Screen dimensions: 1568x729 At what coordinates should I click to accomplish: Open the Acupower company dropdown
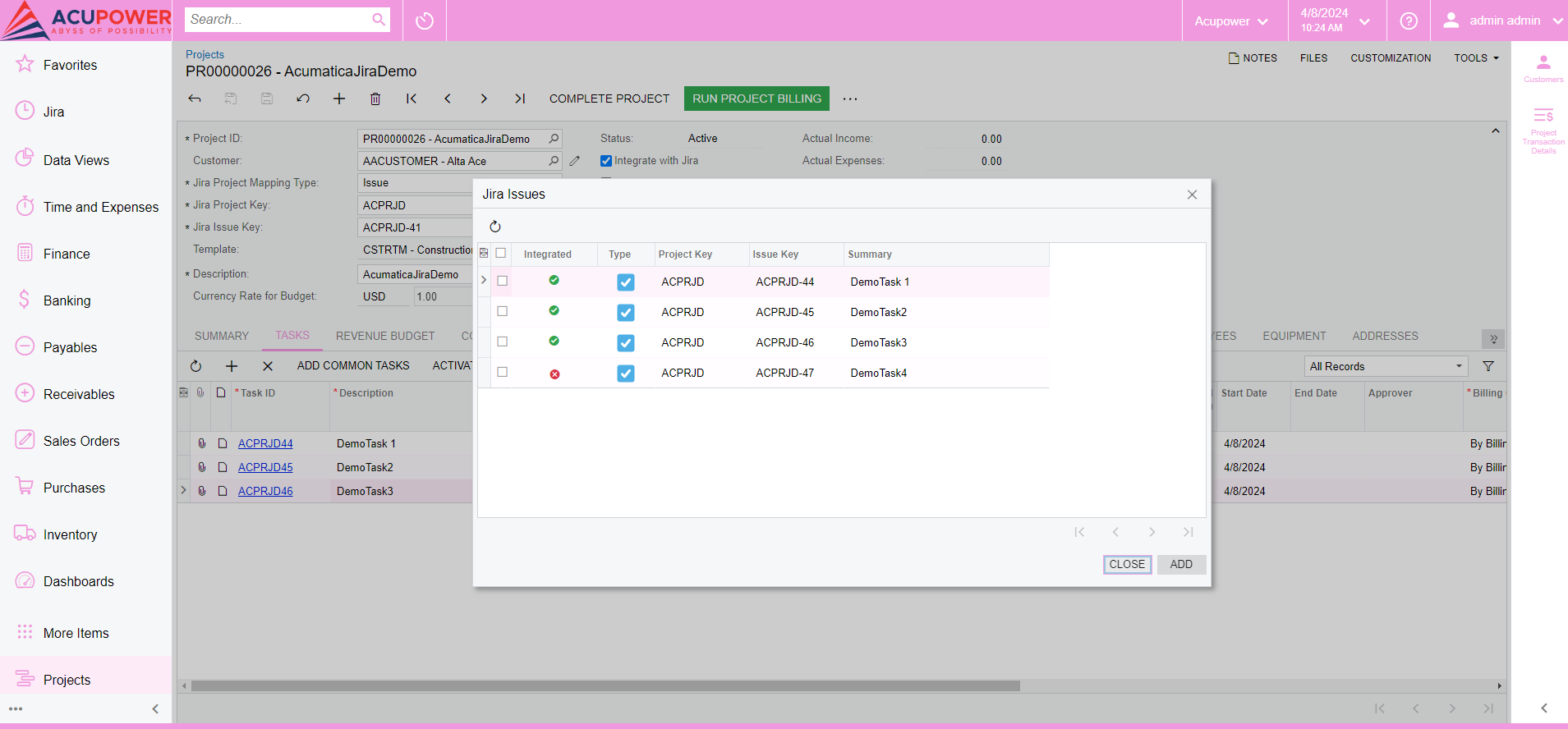1230,21
